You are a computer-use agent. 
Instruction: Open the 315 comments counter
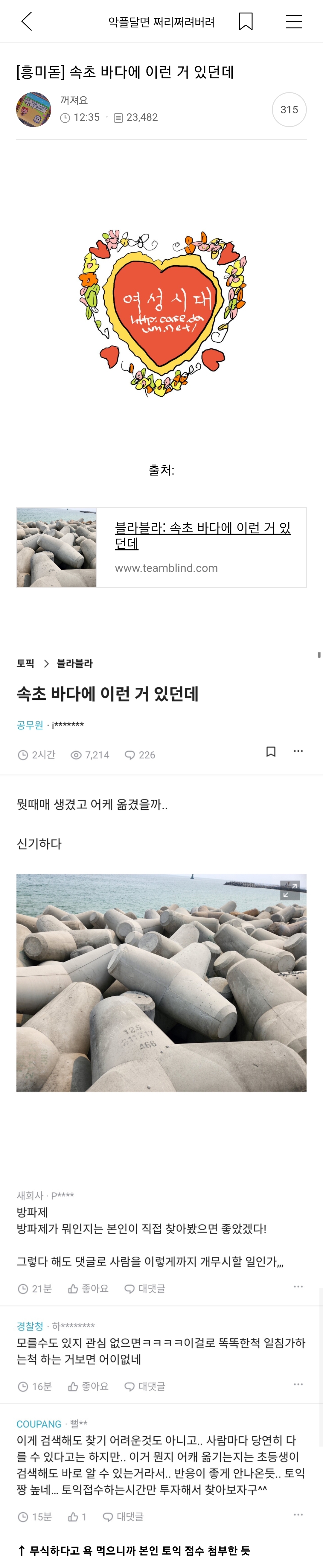pos(289,109)
